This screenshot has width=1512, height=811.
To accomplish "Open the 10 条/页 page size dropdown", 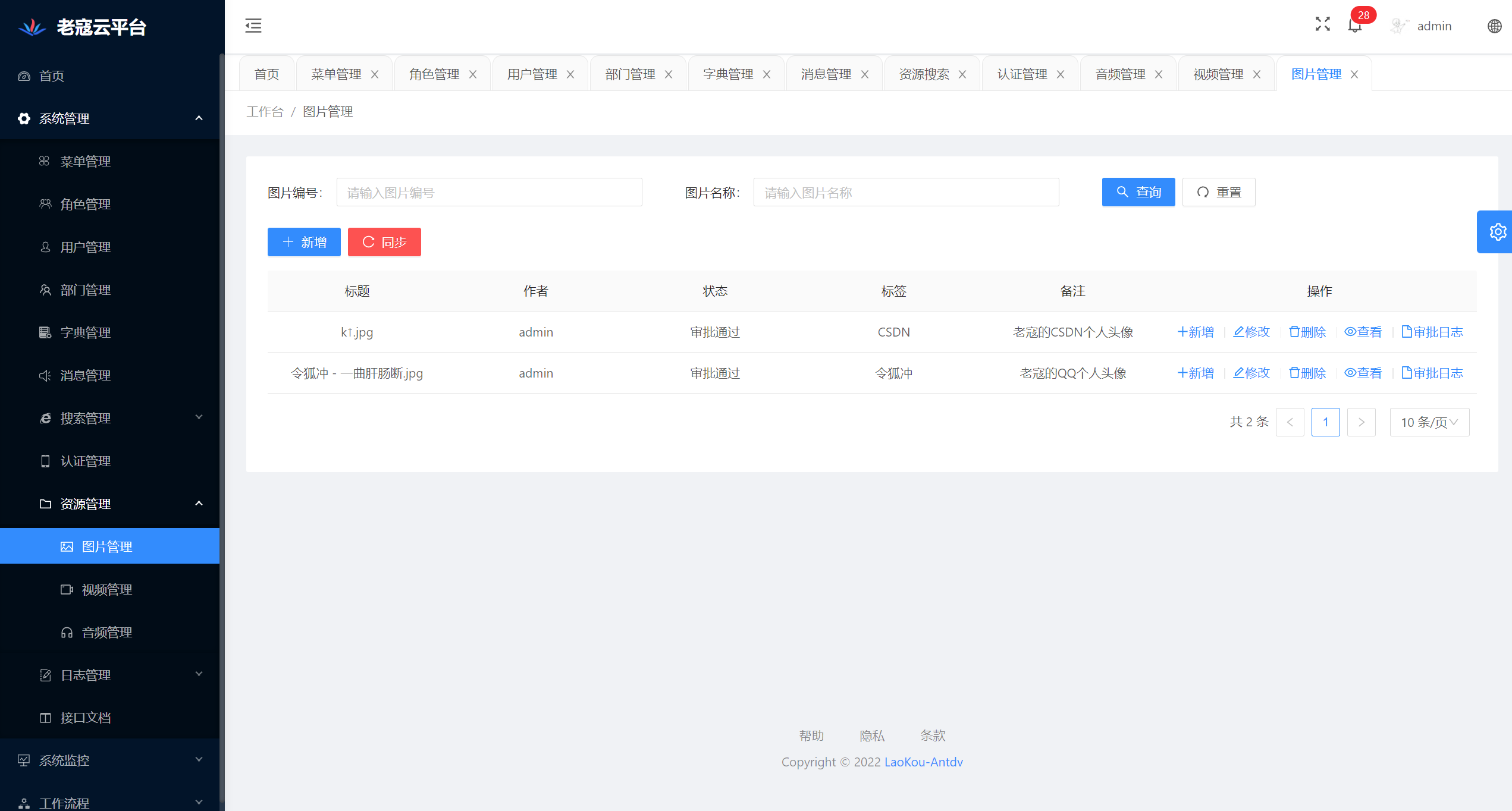I will (x=1429, y=422).
